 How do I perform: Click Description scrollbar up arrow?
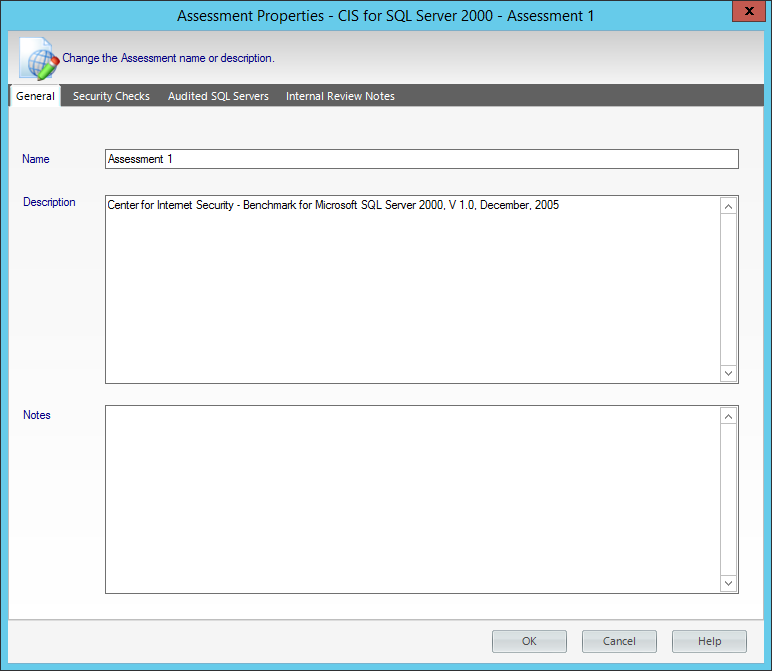click(x=728, y=206)
